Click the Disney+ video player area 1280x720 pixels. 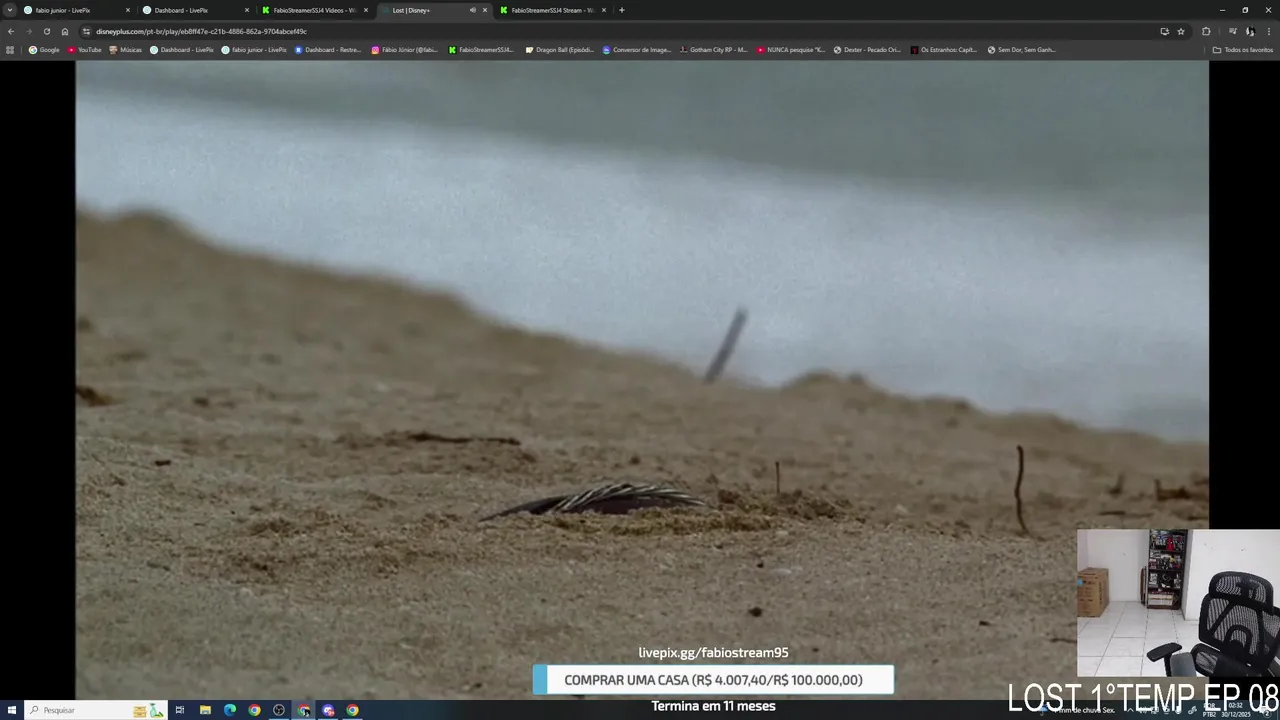[x=642, y=380]
